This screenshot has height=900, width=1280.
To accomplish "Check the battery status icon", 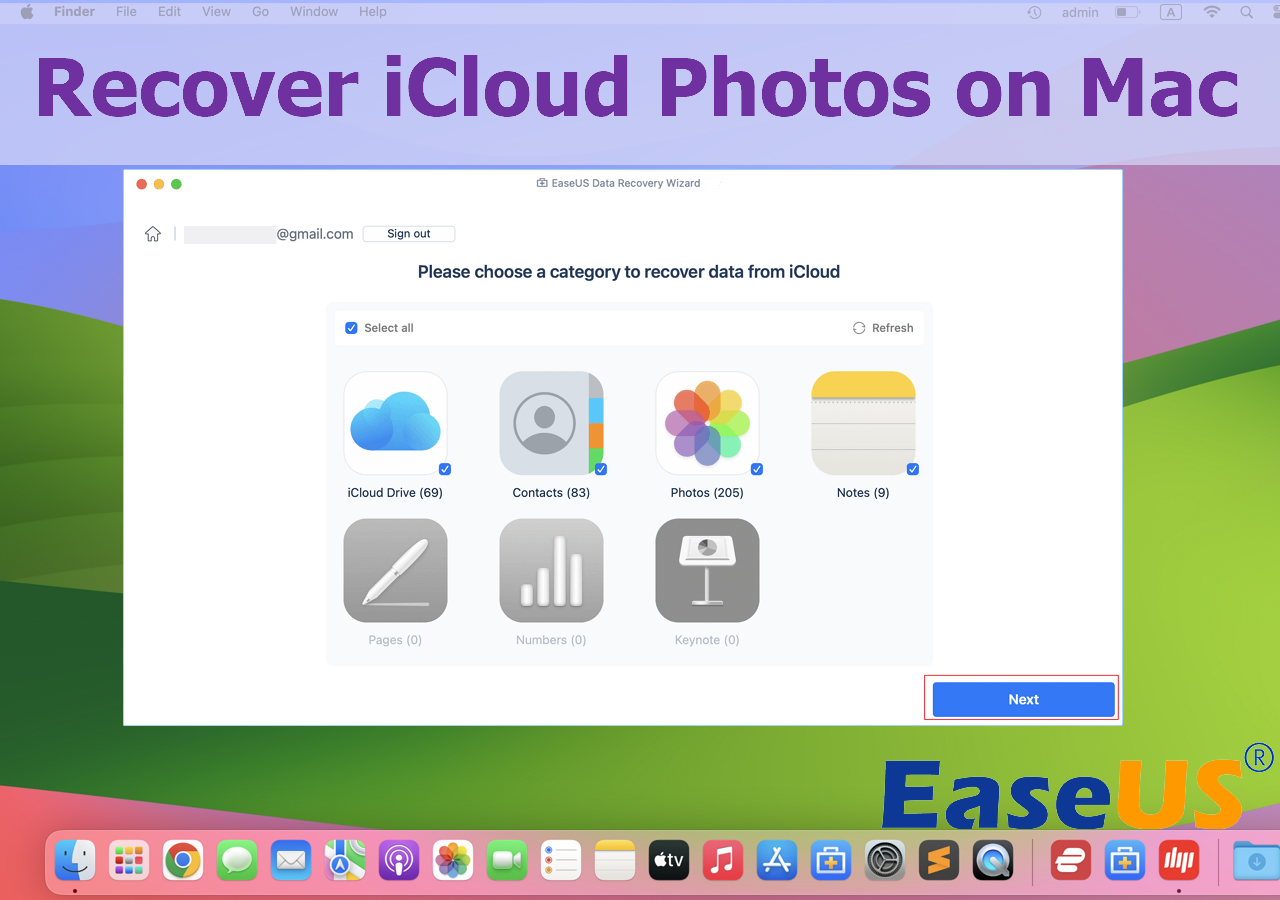I will [x=1128, y=12].
